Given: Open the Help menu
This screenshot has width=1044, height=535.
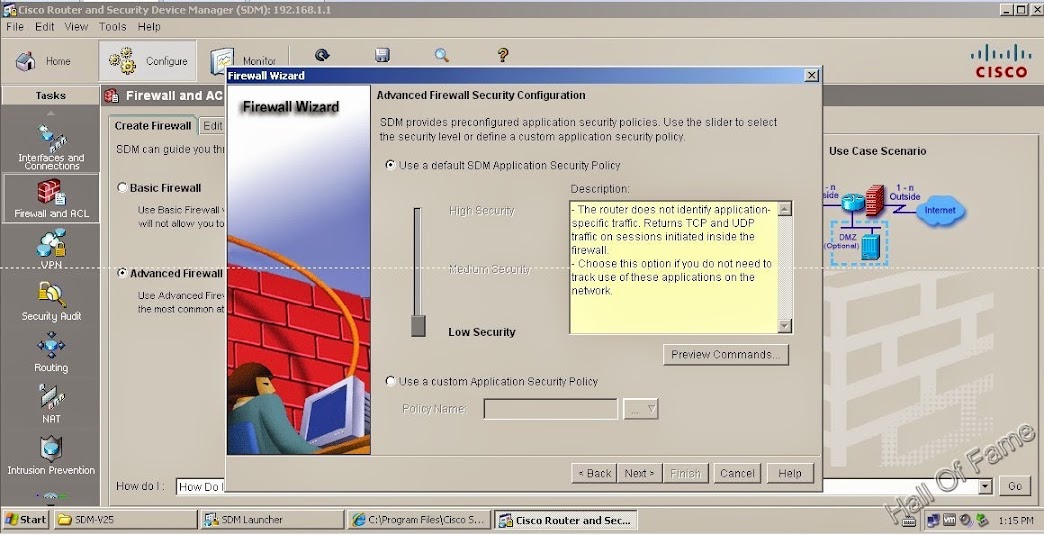Looking at the screenshot, I should click(x=149, y=27).
